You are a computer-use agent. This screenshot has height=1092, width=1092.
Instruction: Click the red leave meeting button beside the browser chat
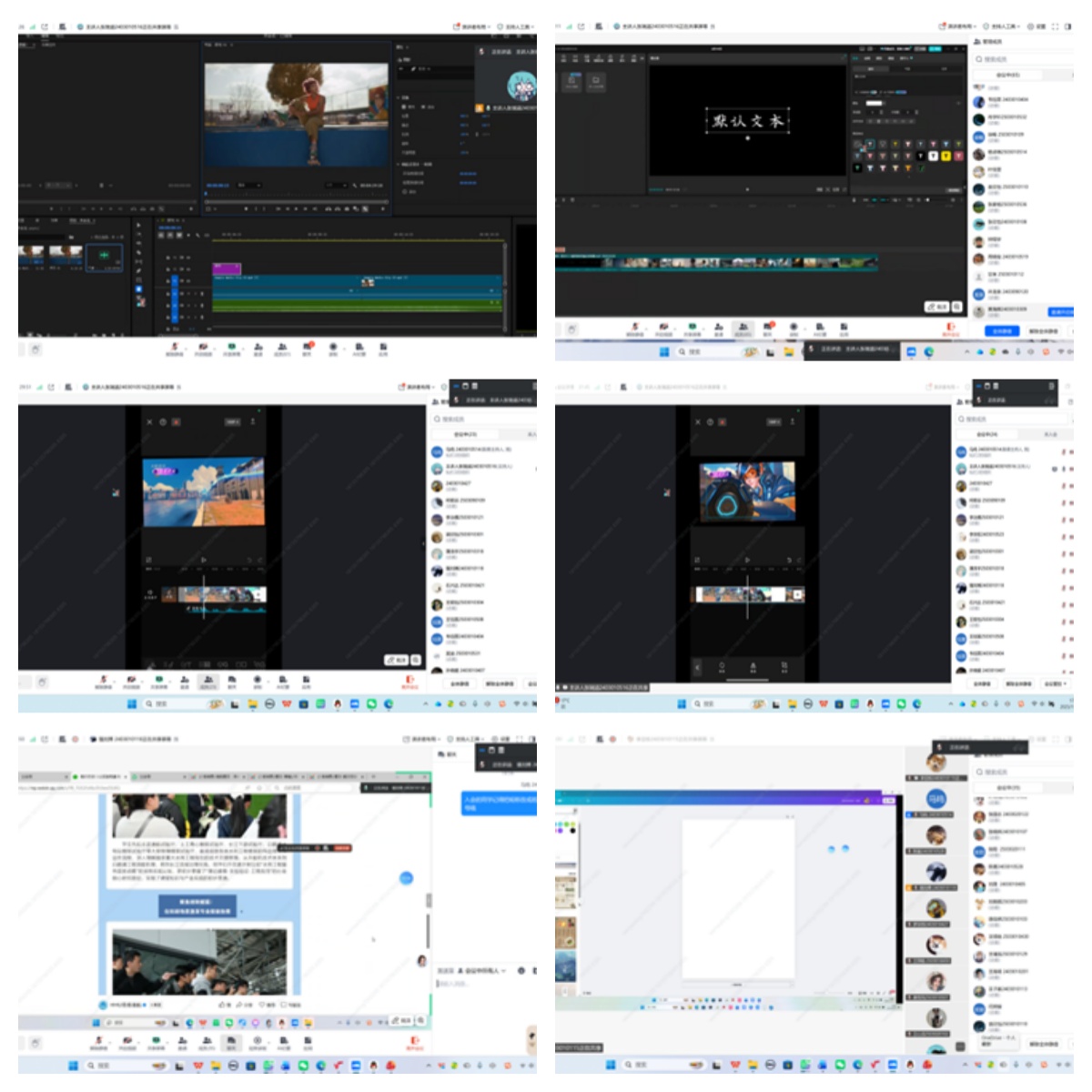click(415, 1040)
